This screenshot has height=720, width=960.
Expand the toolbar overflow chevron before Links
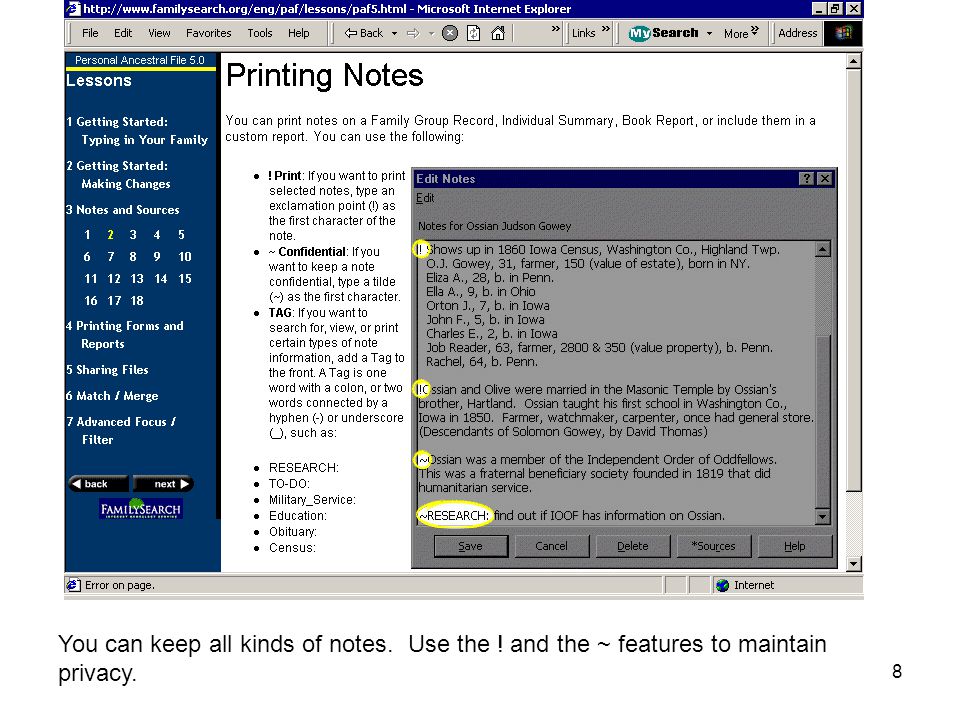[555, 29]
